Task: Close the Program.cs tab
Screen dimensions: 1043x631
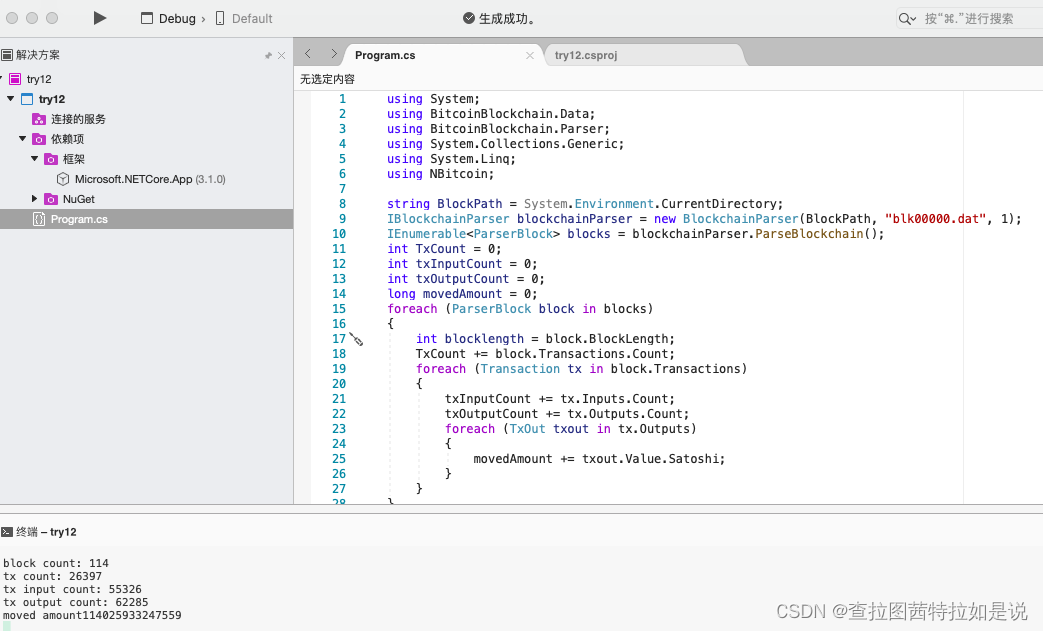Action: [x=529, y=56]
